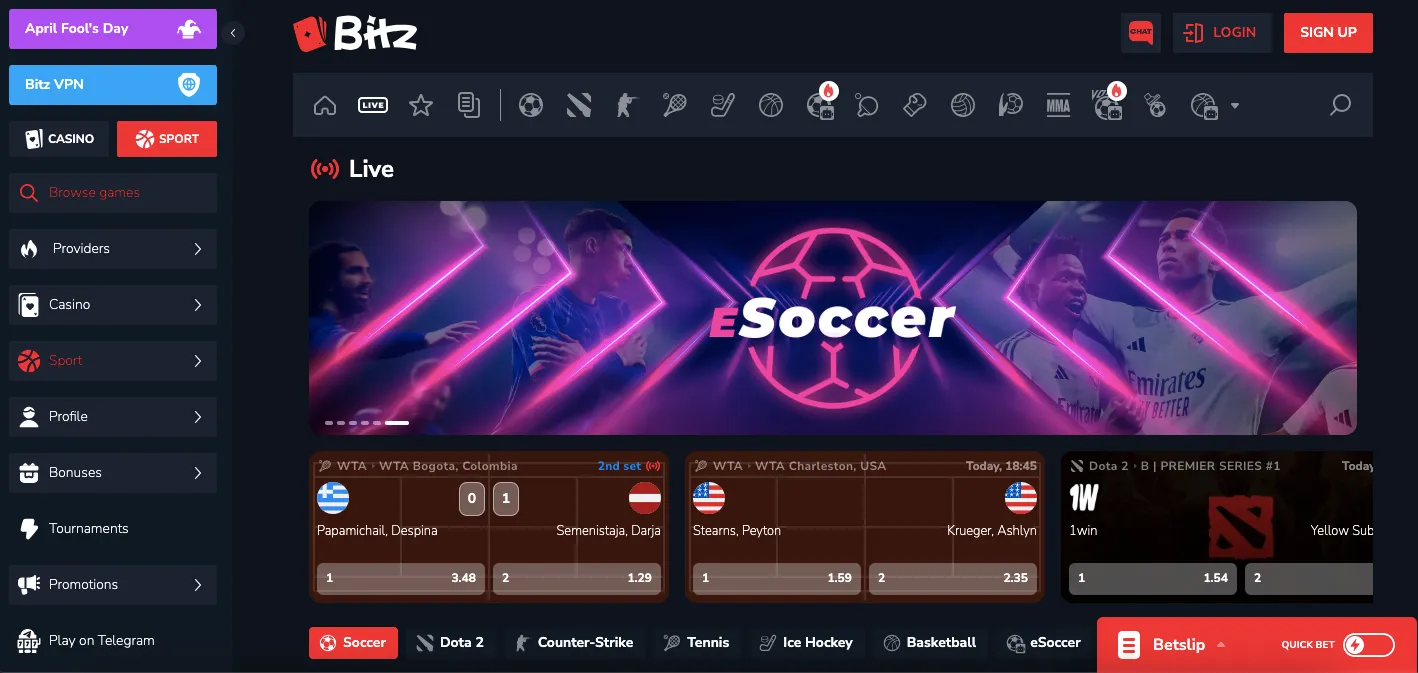Click the Browse games search field

[x=113, y=193]
